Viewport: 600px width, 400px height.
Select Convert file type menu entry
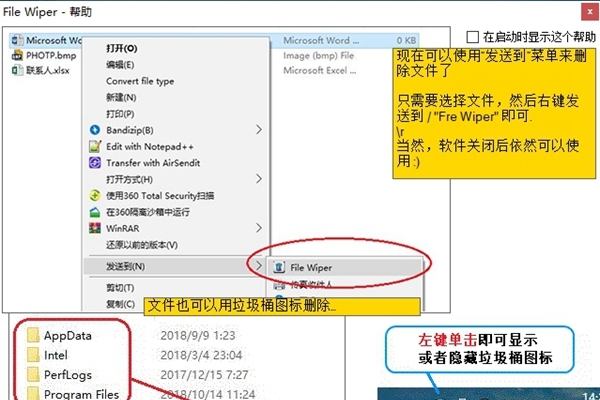140,81
